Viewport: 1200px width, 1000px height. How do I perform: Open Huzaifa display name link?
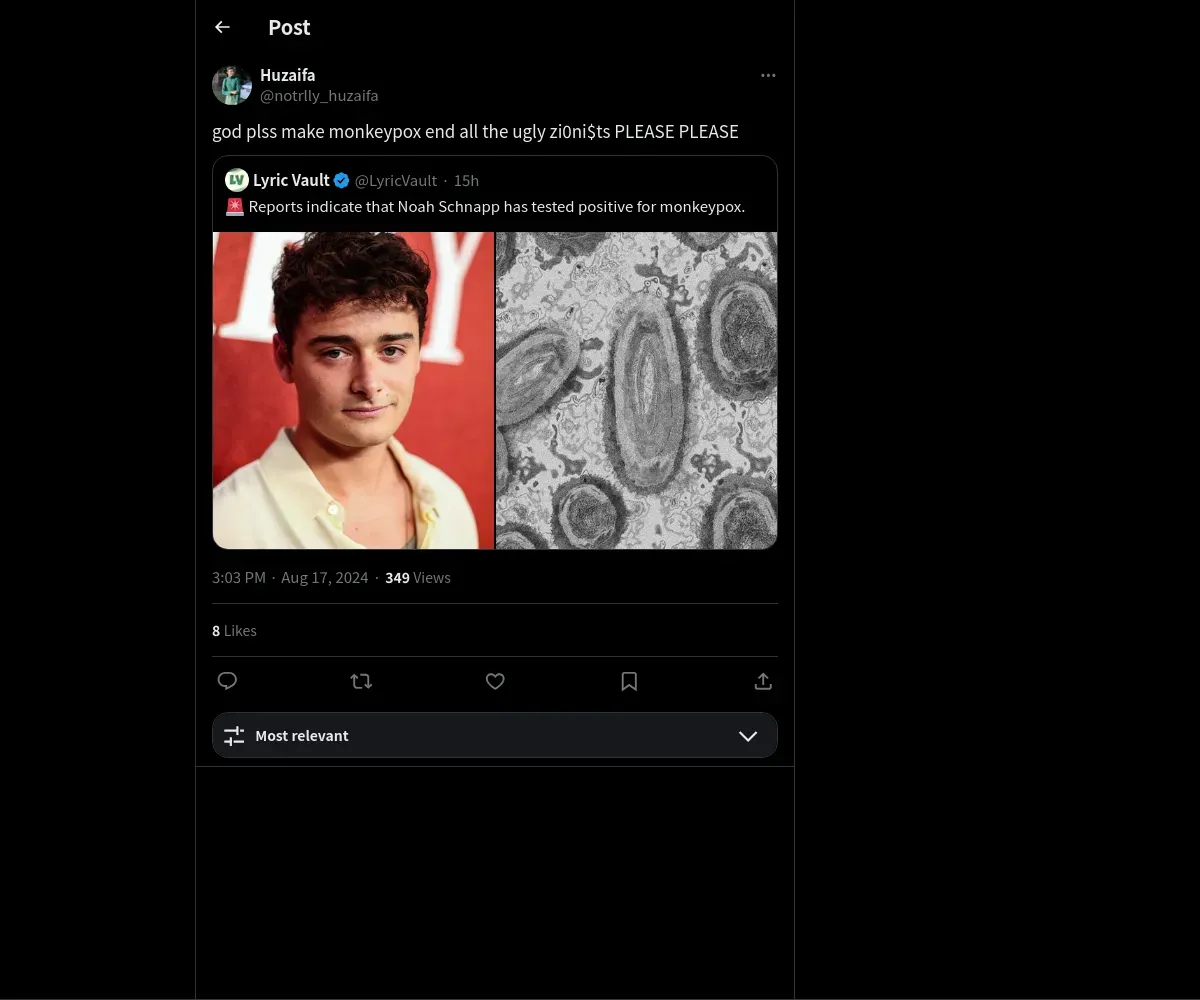287,75
